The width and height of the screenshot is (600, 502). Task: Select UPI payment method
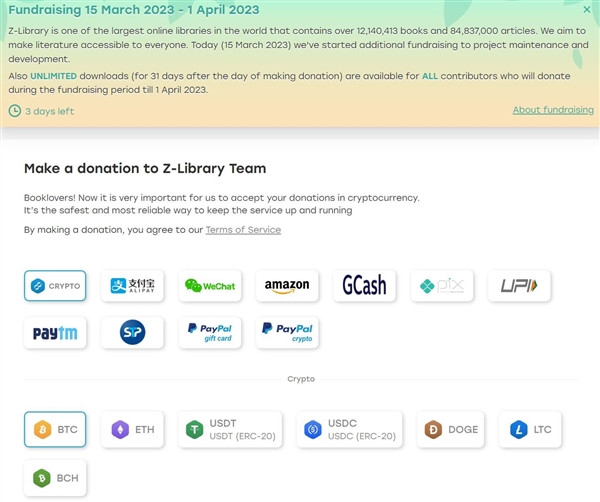click(519, 286)
